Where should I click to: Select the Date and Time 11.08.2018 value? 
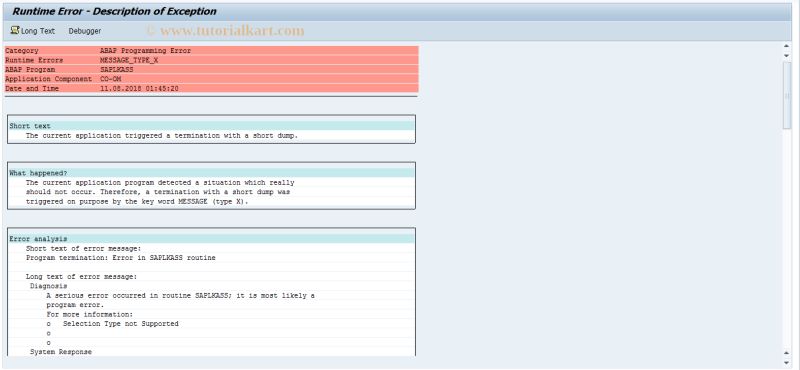[x=139, y=88]
